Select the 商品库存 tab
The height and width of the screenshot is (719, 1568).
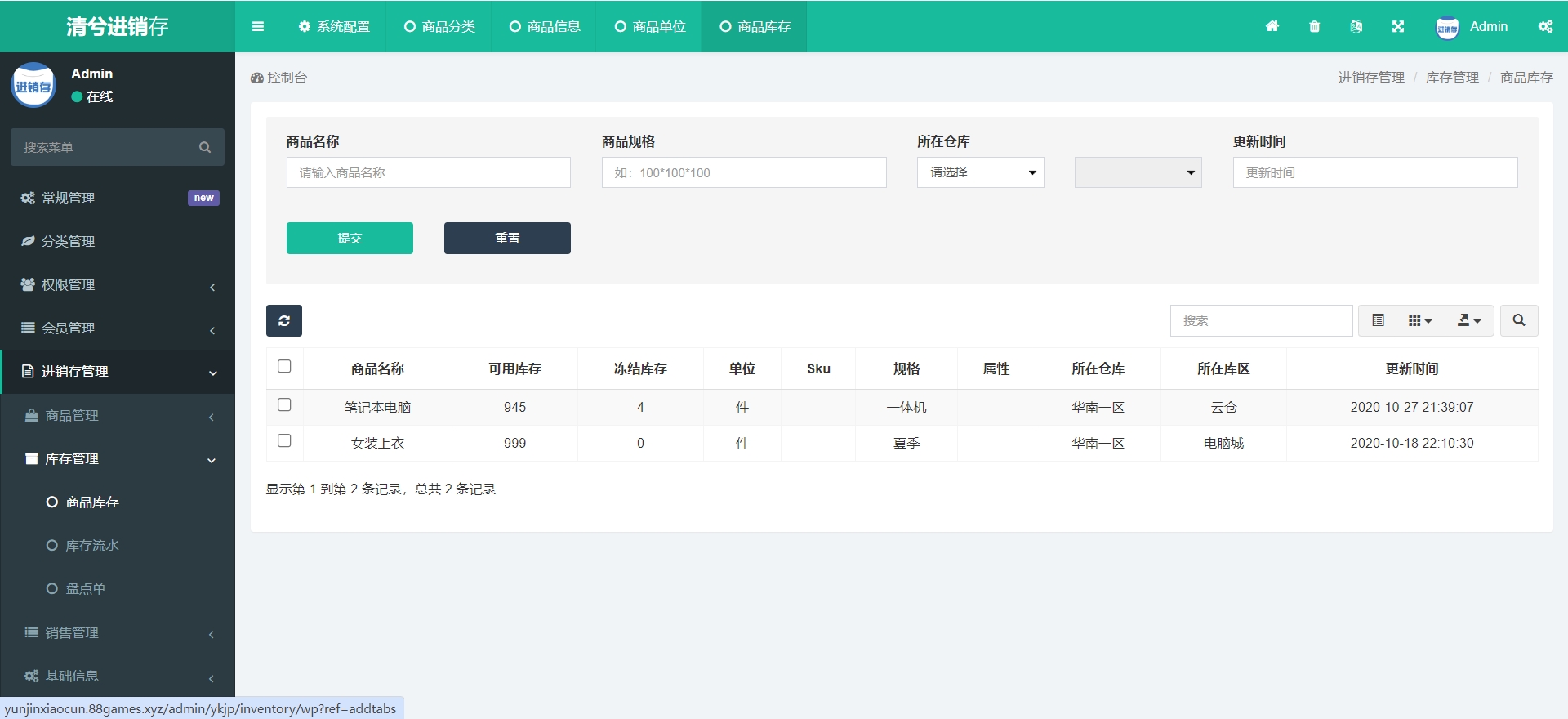(755, 26)
